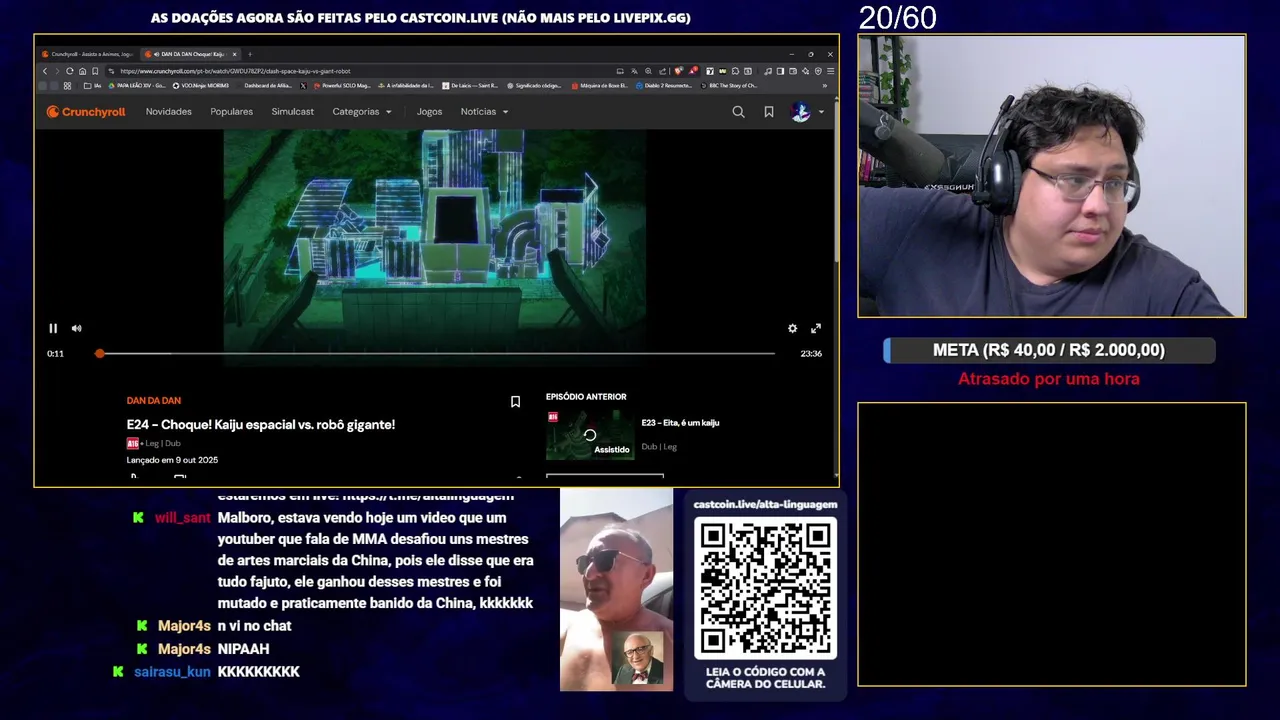Open the PAPA LEÃO XIV bookmark
This screenshot has height=720, width=1280.
[x=137, y=86]
